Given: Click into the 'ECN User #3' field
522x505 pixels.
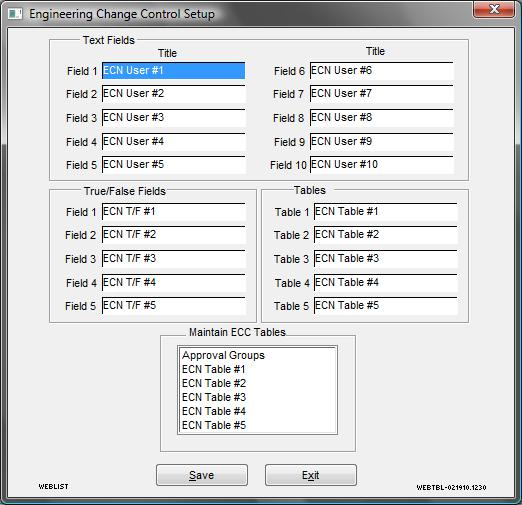Looking at the screenshot, I should coord(173,118).
